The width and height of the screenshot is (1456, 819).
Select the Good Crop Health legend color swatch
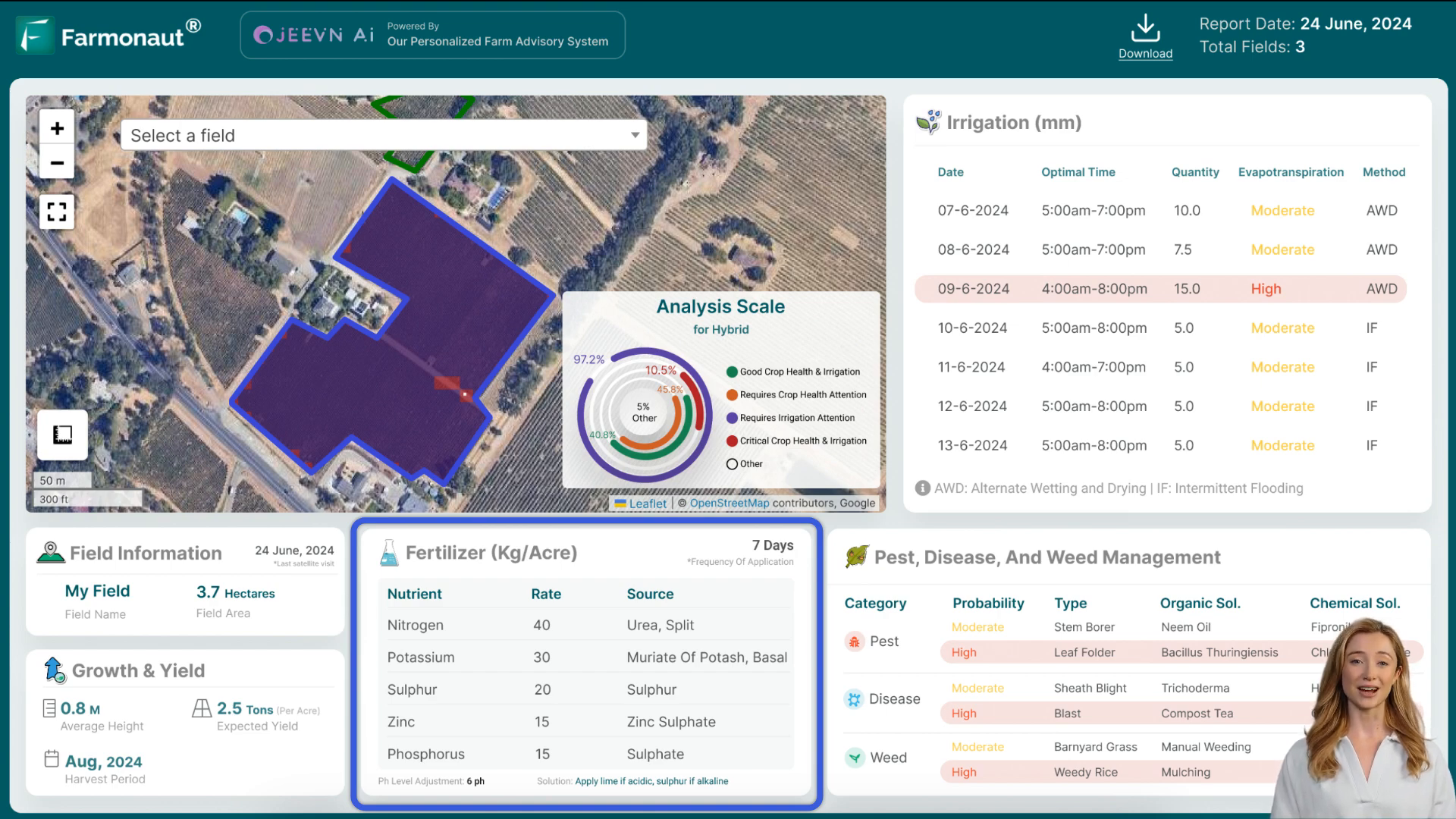[731, 371]
